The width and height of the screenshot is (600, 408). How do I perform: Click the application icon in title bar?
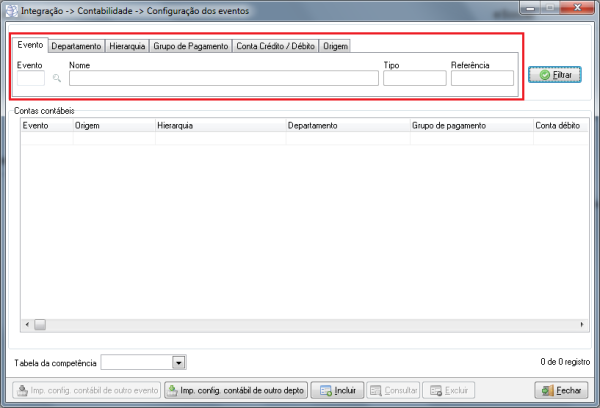(11, 9)
